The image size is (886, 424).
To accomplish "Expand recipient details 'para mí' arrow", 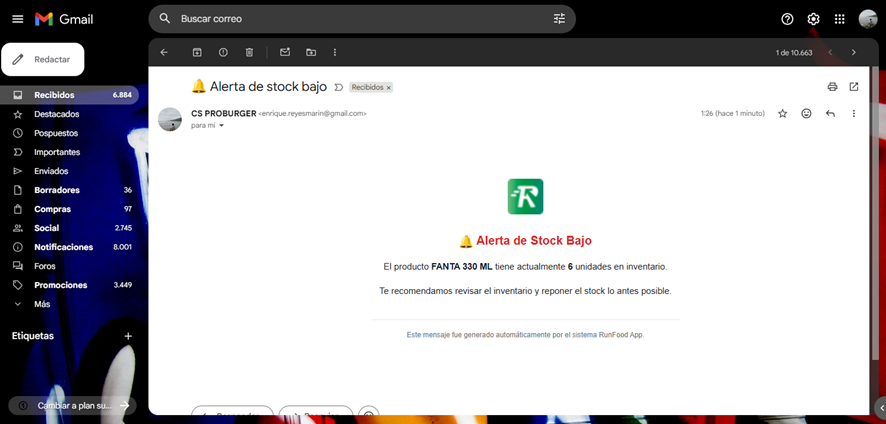I will click(x=222, y=126).
